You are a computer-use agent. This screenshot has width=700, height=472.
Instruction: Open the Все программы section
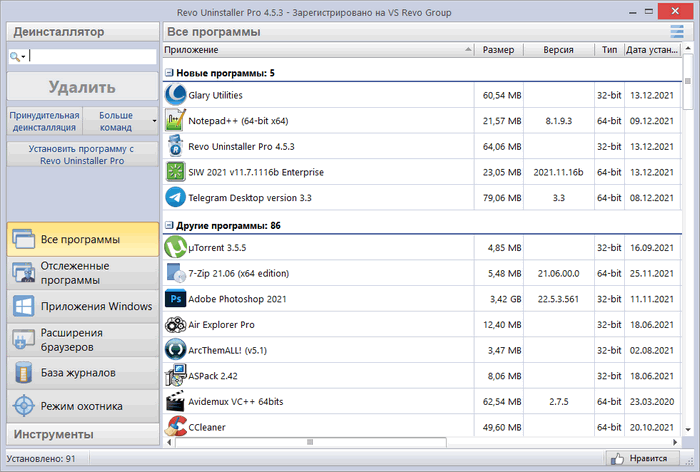pos(83,239)
